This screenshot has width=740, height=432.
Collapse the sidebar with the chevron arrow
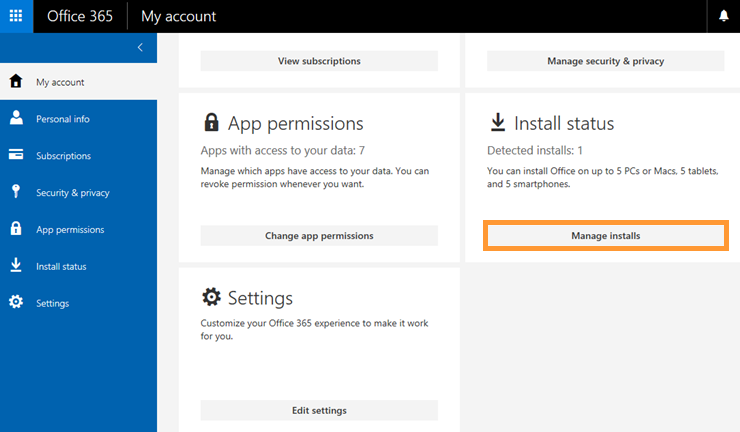pyautogui.click(x=140, y=47)
